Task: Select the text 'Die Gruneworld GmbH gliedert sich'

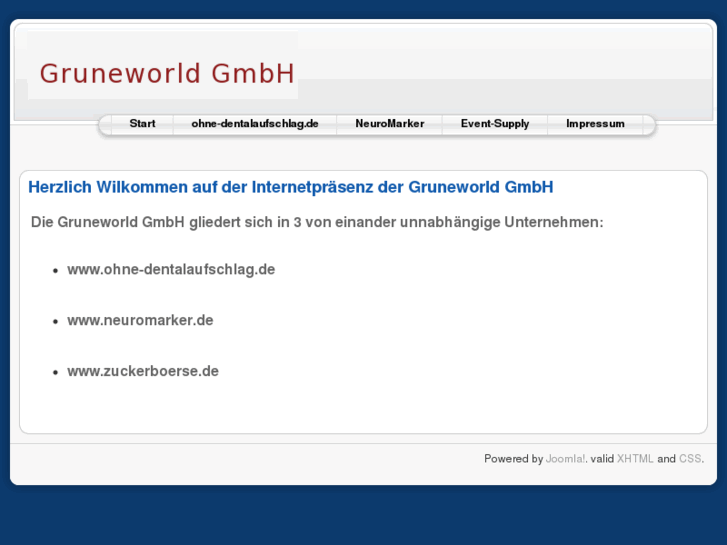Action: (152, 222)
